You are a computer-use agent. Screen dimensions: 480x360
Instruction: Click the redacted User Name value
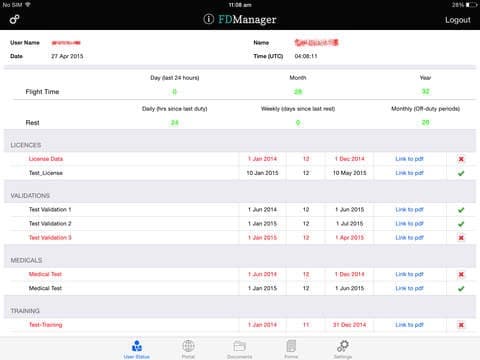pos(66,43)
